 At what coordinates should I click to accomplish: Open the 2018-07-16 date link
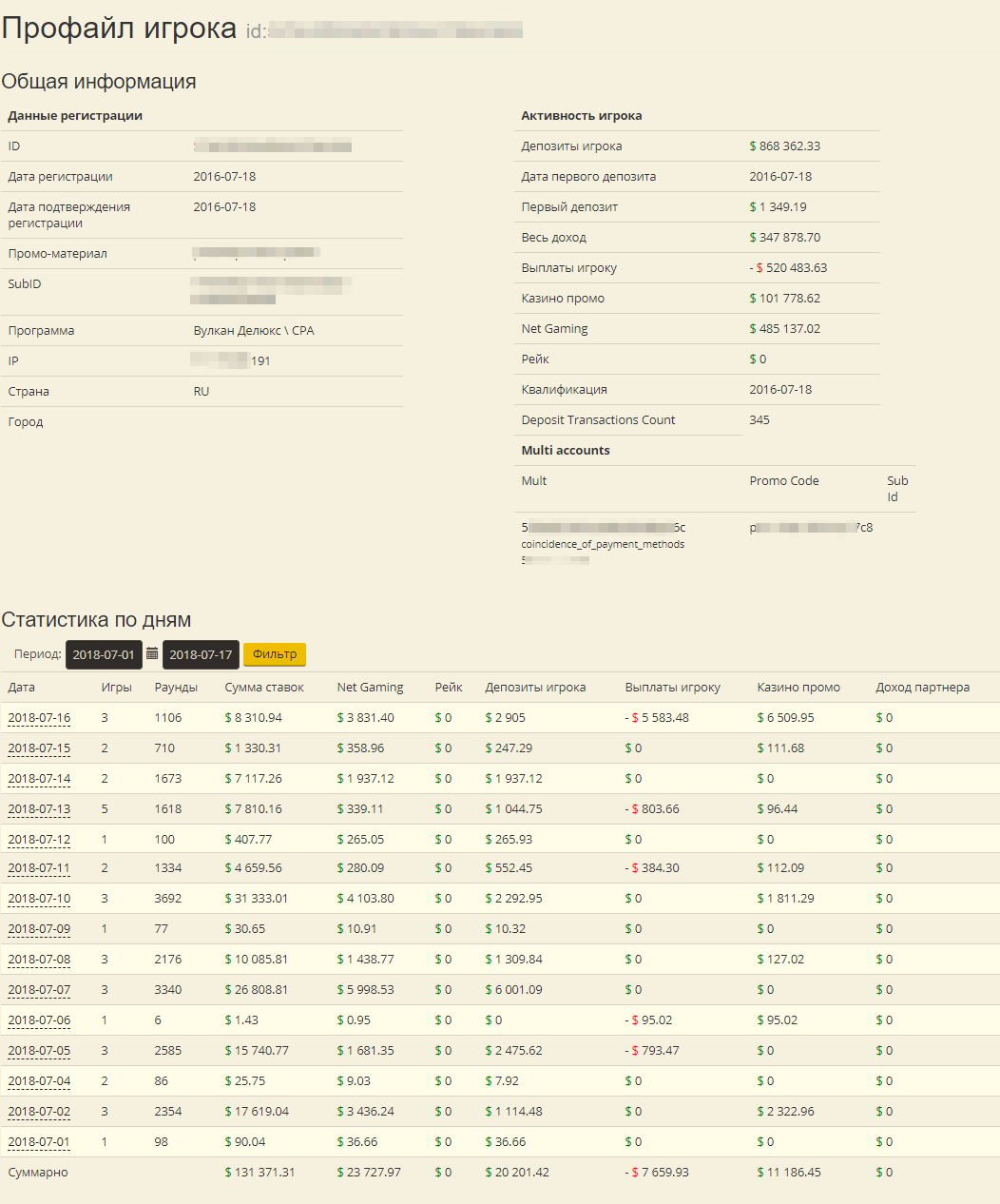pos(39,718)
